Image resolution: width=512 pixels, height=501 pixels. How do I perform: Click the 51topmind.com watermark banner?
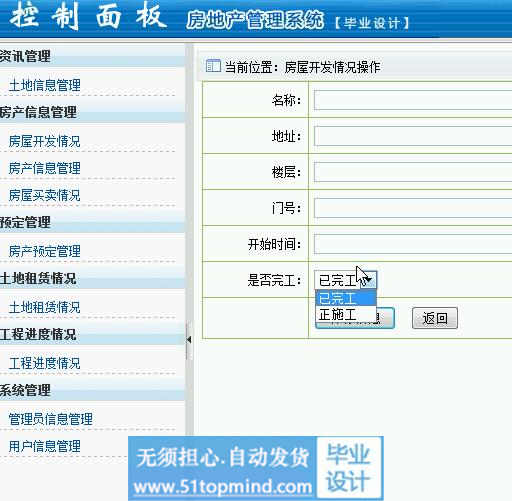click(256, 468)
